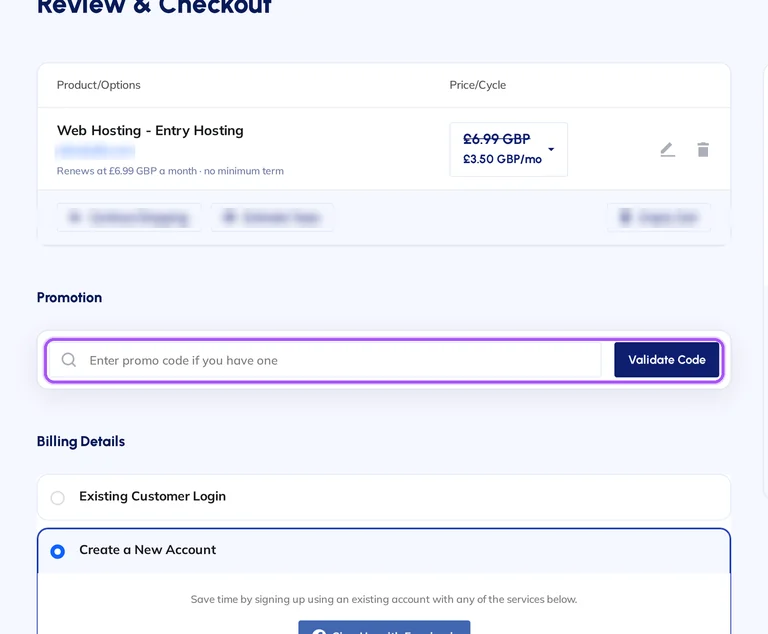Click the pencil edit icon for Web Hosting
The height and width of the screenshot is (634, 768).
coord(668,149)
